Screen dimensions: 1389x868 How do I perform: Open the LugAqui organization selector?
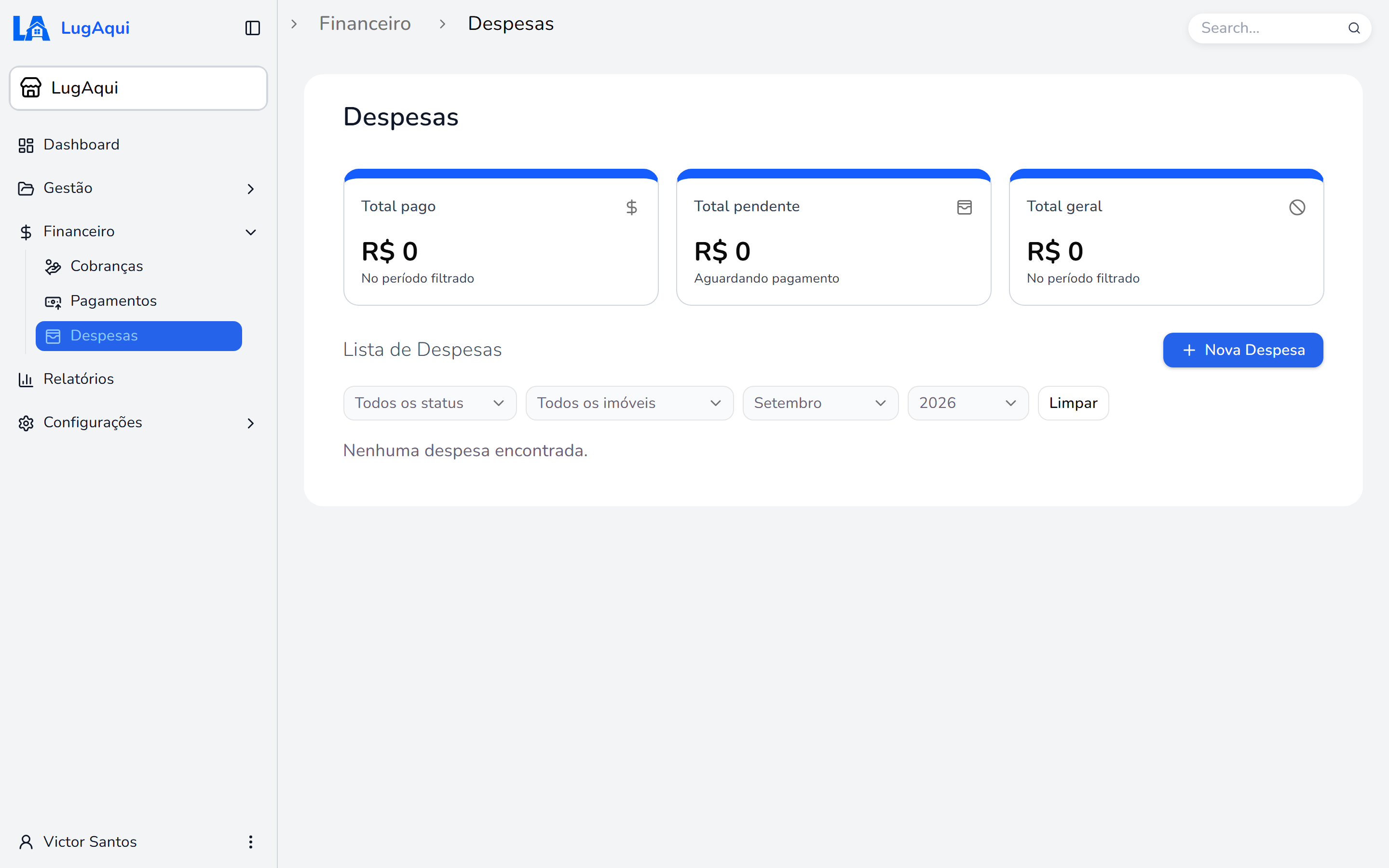point(138,88)
